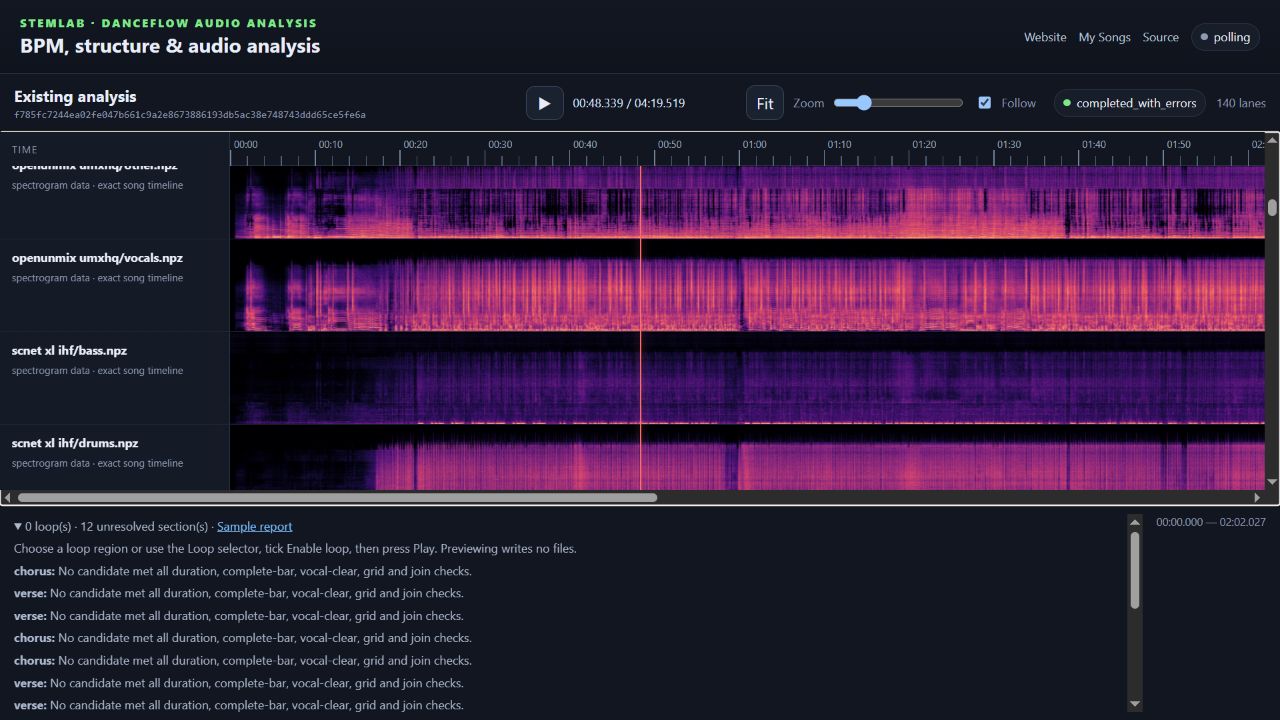This screenshot has height=720, width=1280.
Task: Adjust the Zoom slider
Action: point(898,103)
